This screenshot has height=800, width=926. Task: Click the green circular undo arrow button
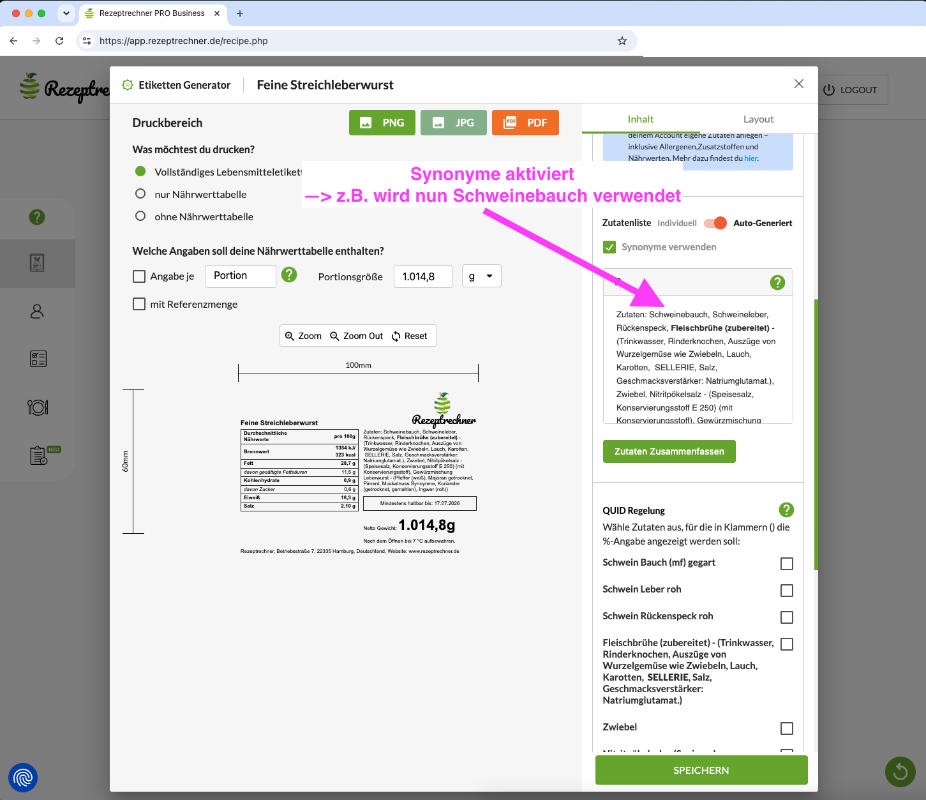click(900, 771)
